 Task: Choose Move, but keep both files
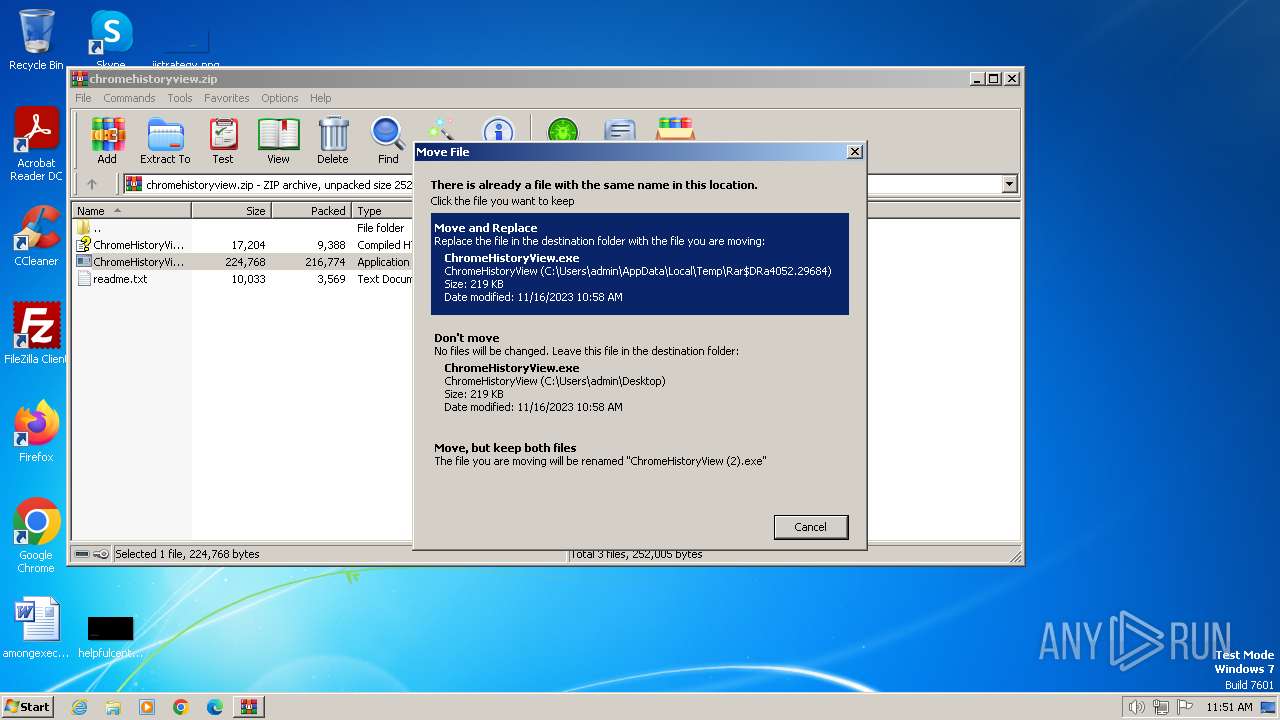[640, 455]
